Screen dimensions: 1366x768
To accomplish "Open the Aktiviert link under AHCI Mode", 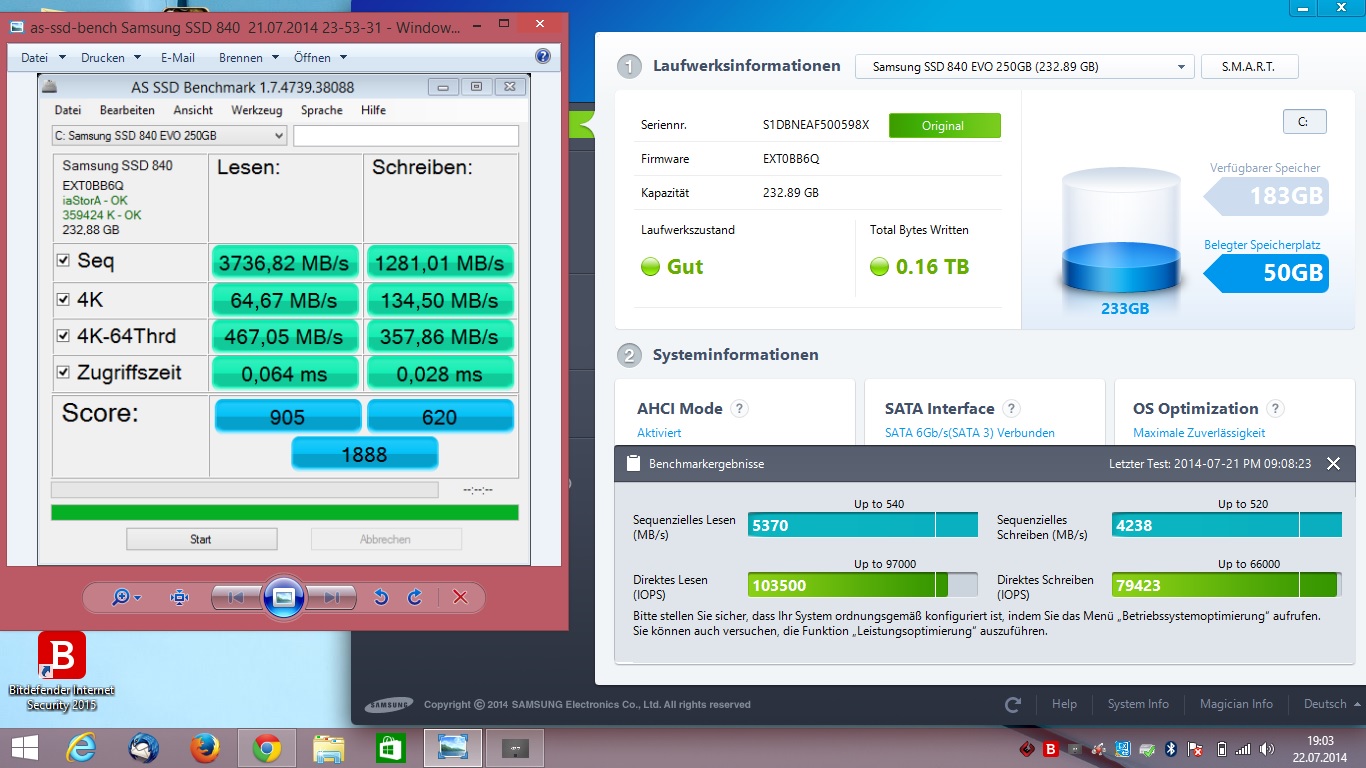I will pos(659,433).
